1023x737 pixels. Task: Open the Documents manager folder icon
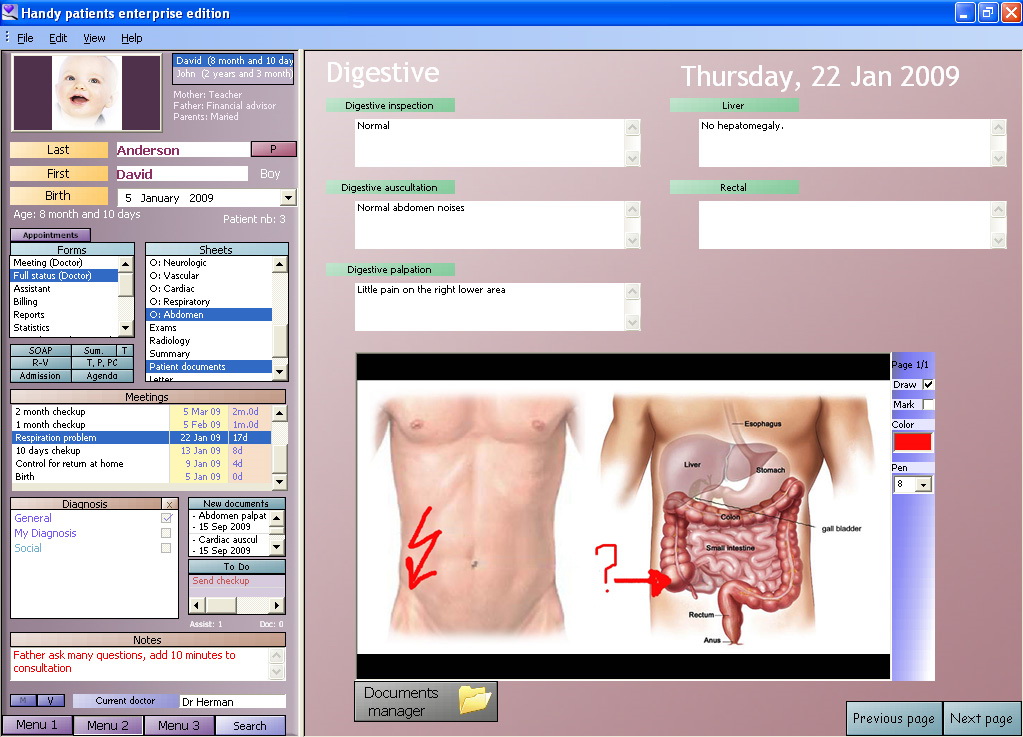[476, 701]
